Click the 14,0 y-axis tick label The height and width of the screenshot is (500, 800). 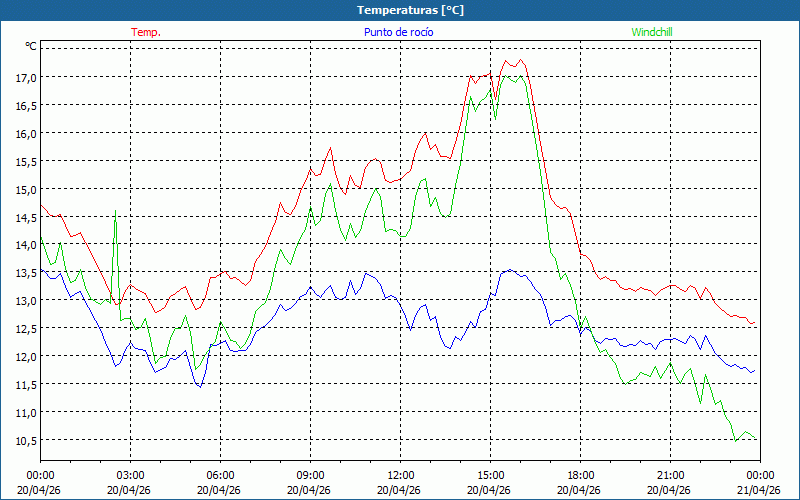point(24,245)
